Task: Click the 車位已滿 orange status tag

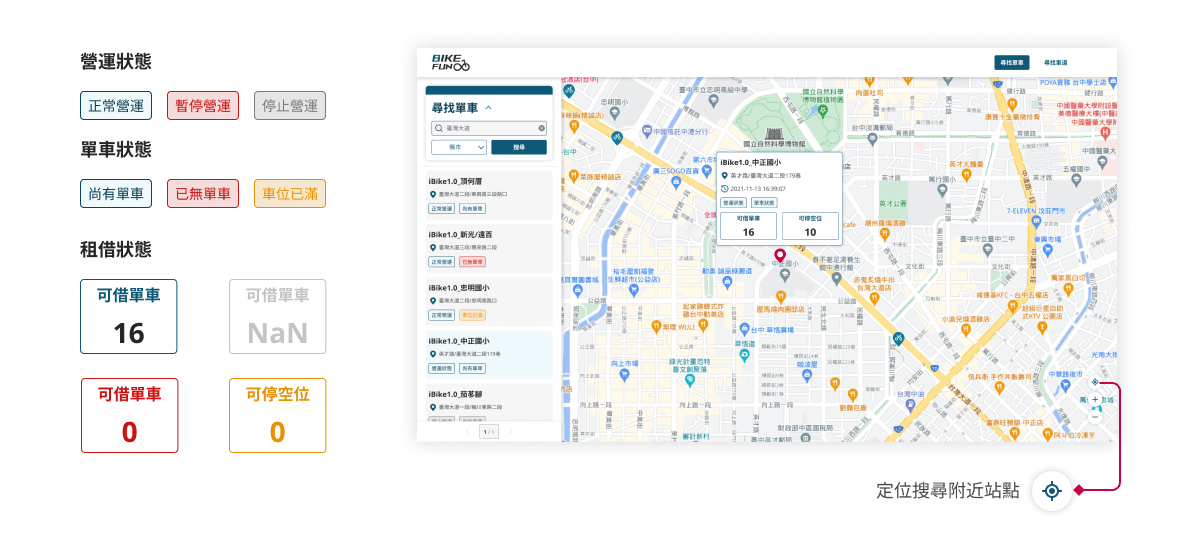Action: [x=290, y=193]
